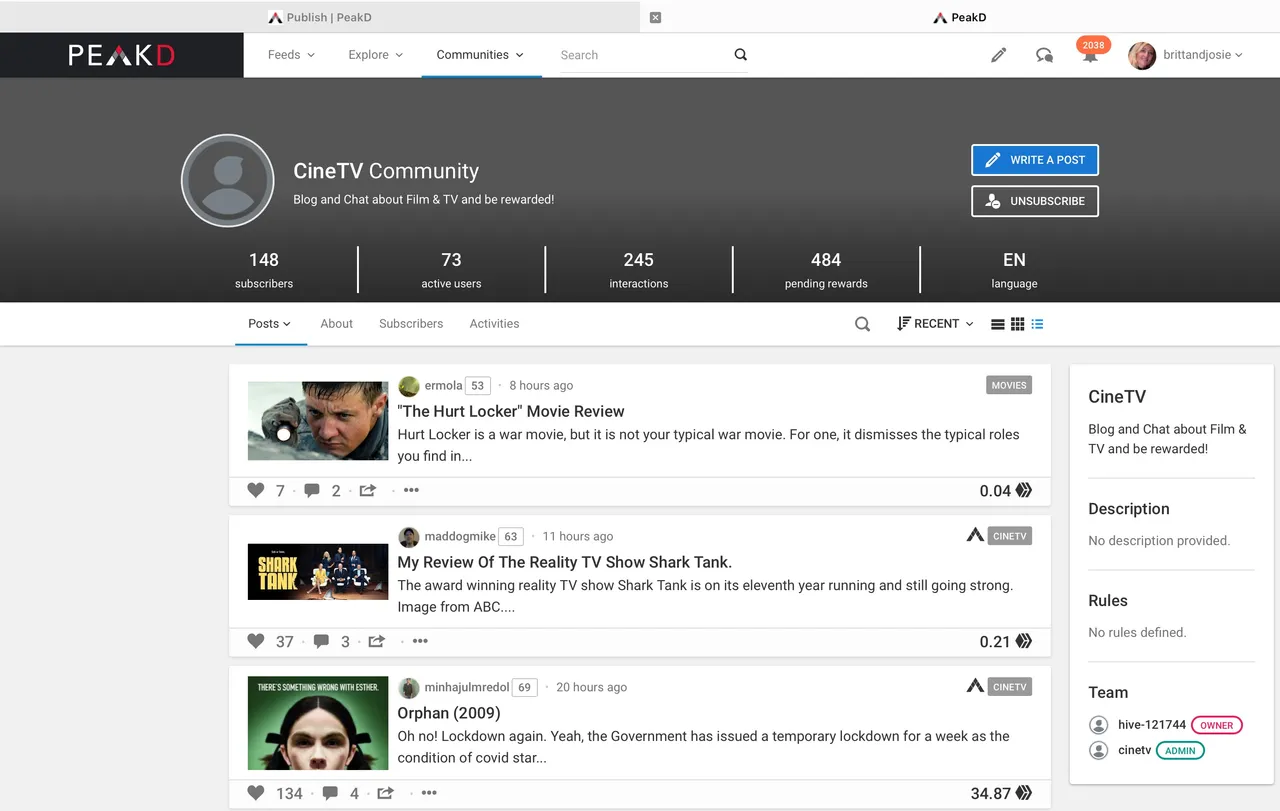This screenshot has width=1280, height=811.
Task: Open team member hive-121744
Action: 1152,725
